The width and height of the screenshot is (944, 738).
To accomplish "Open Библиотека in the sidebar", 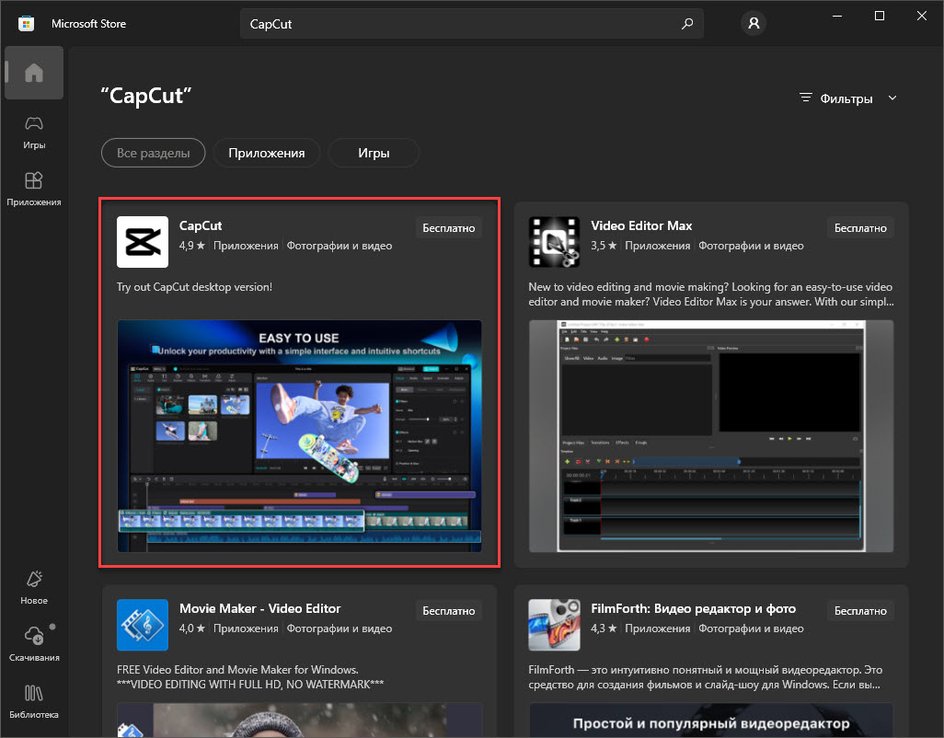I will [34, 702].
